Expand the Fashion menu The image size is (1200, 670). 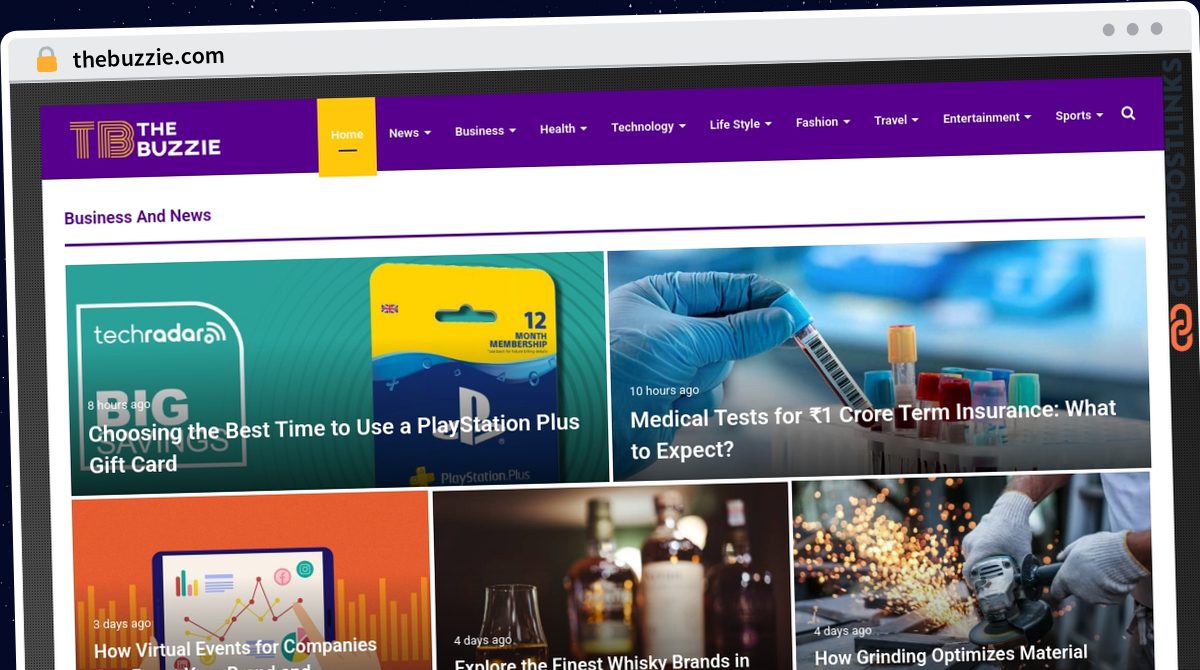(x=822, y=122)
